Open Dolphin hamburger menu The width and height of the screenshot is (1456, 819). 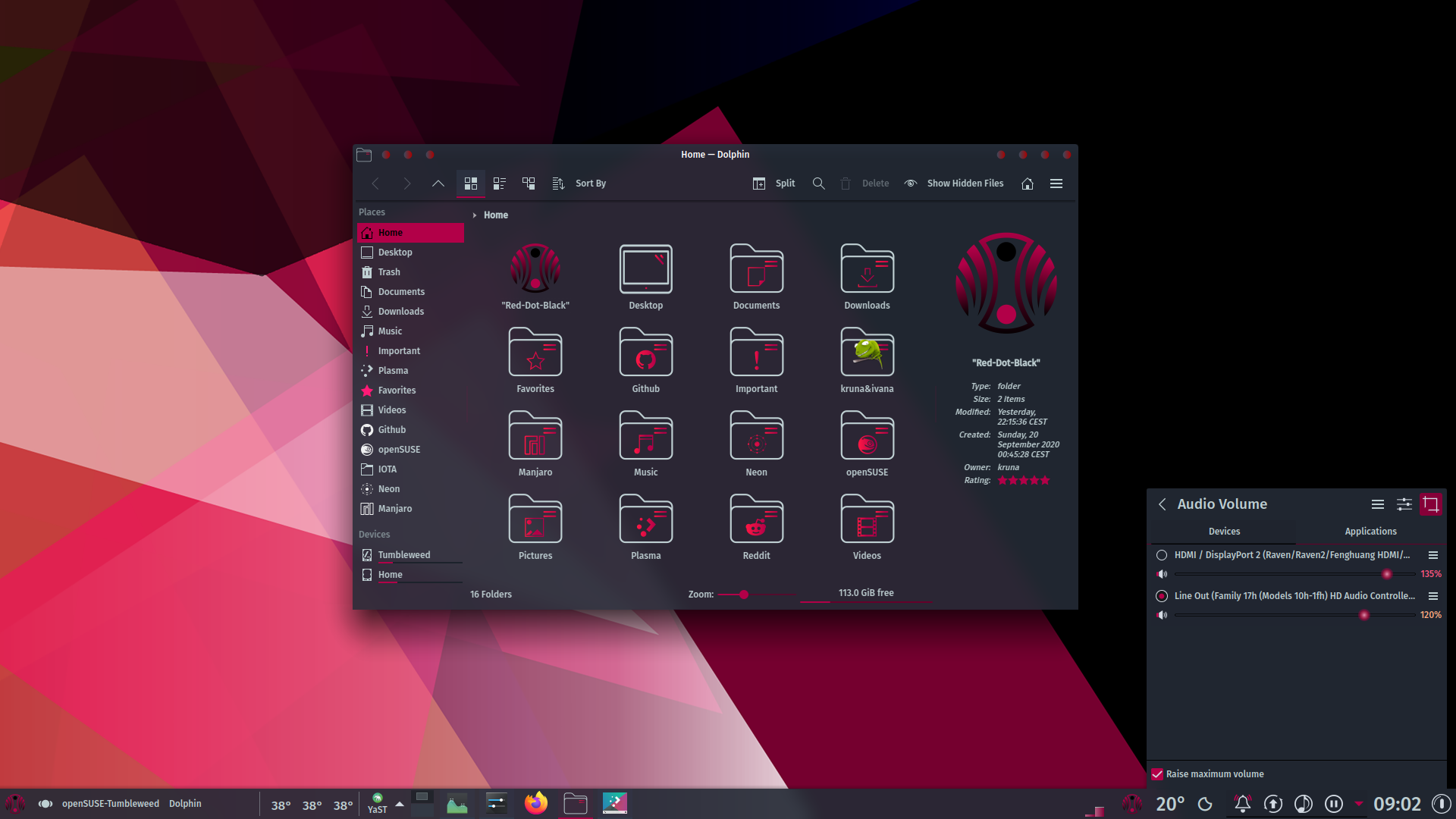[x=1056, y=184]
